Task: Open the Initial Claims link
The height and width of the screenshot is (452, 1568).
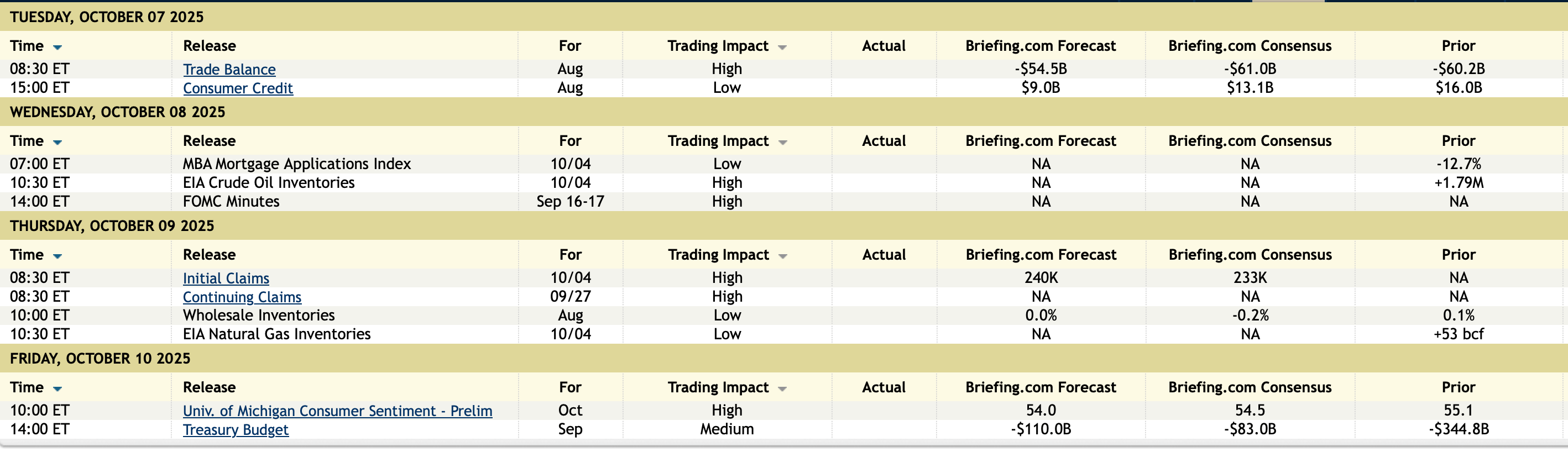Action: (x=226, y=278)
